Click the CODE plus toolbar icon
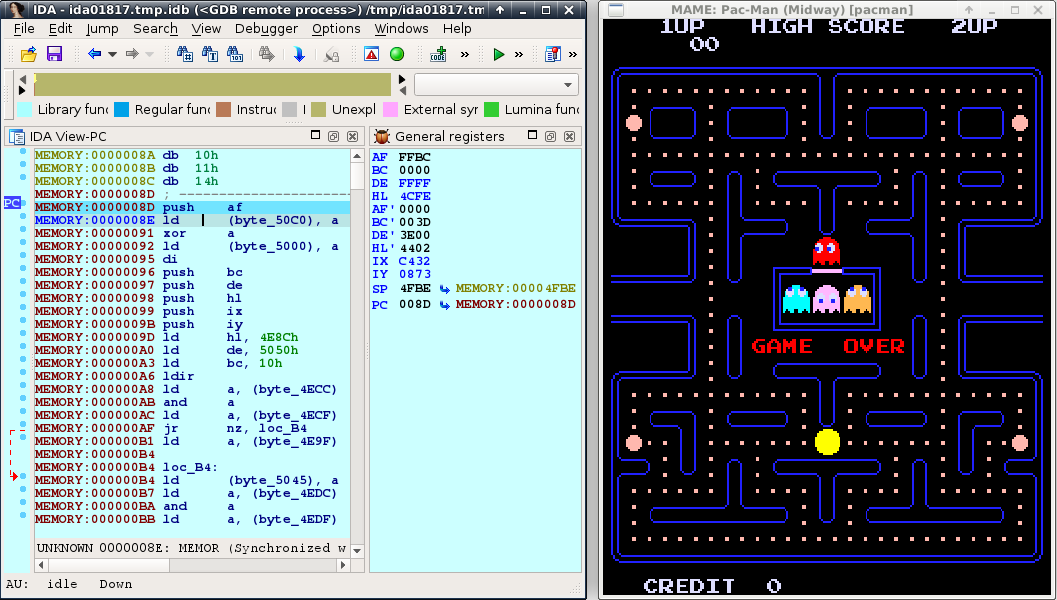Screen dimensions: 1057x600 click(439, 55)
